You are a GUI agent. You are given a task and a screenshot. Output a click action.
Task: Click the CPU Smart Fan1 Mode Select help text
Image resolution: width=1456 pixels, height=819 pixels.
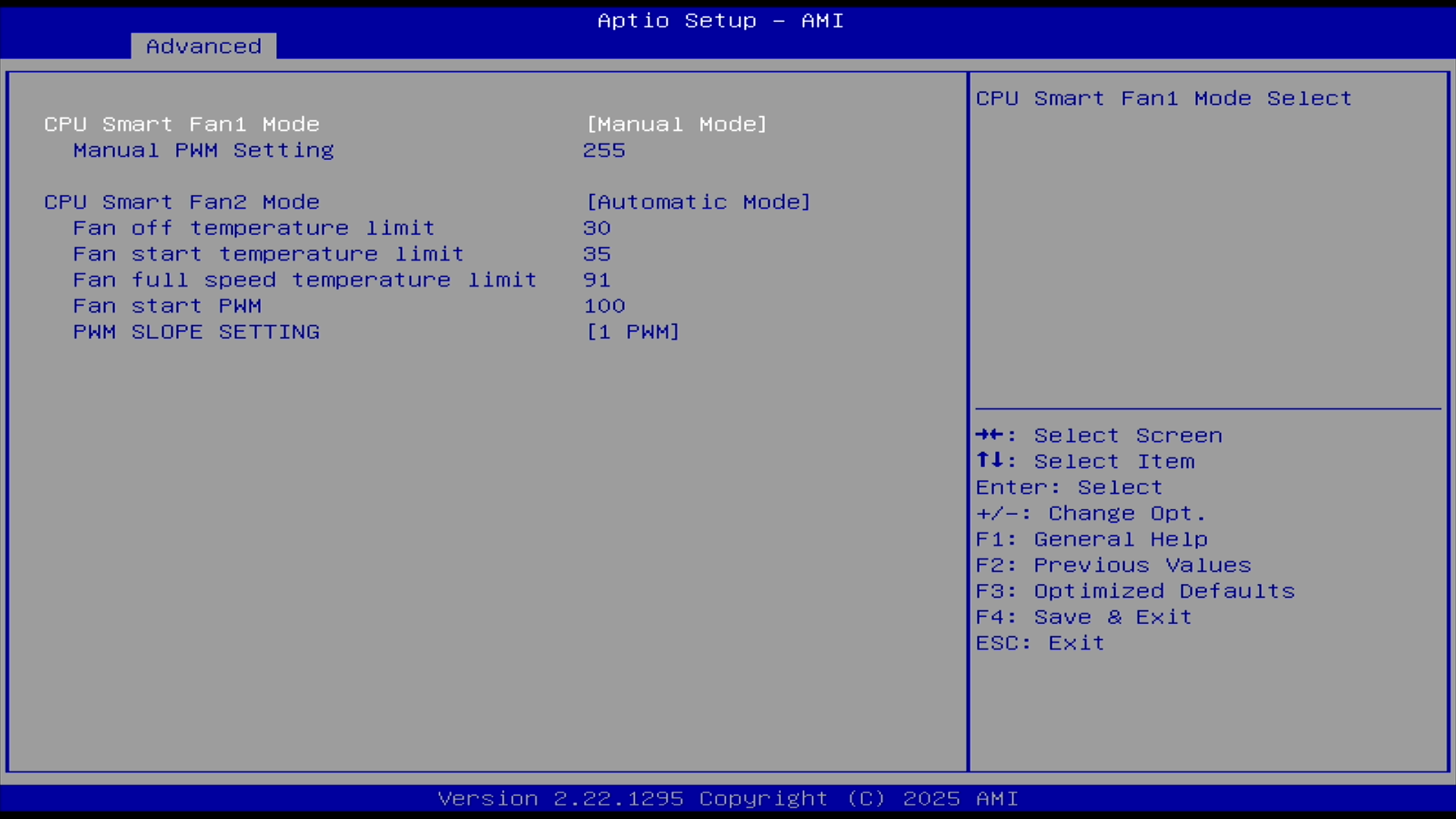[1164, 99]
